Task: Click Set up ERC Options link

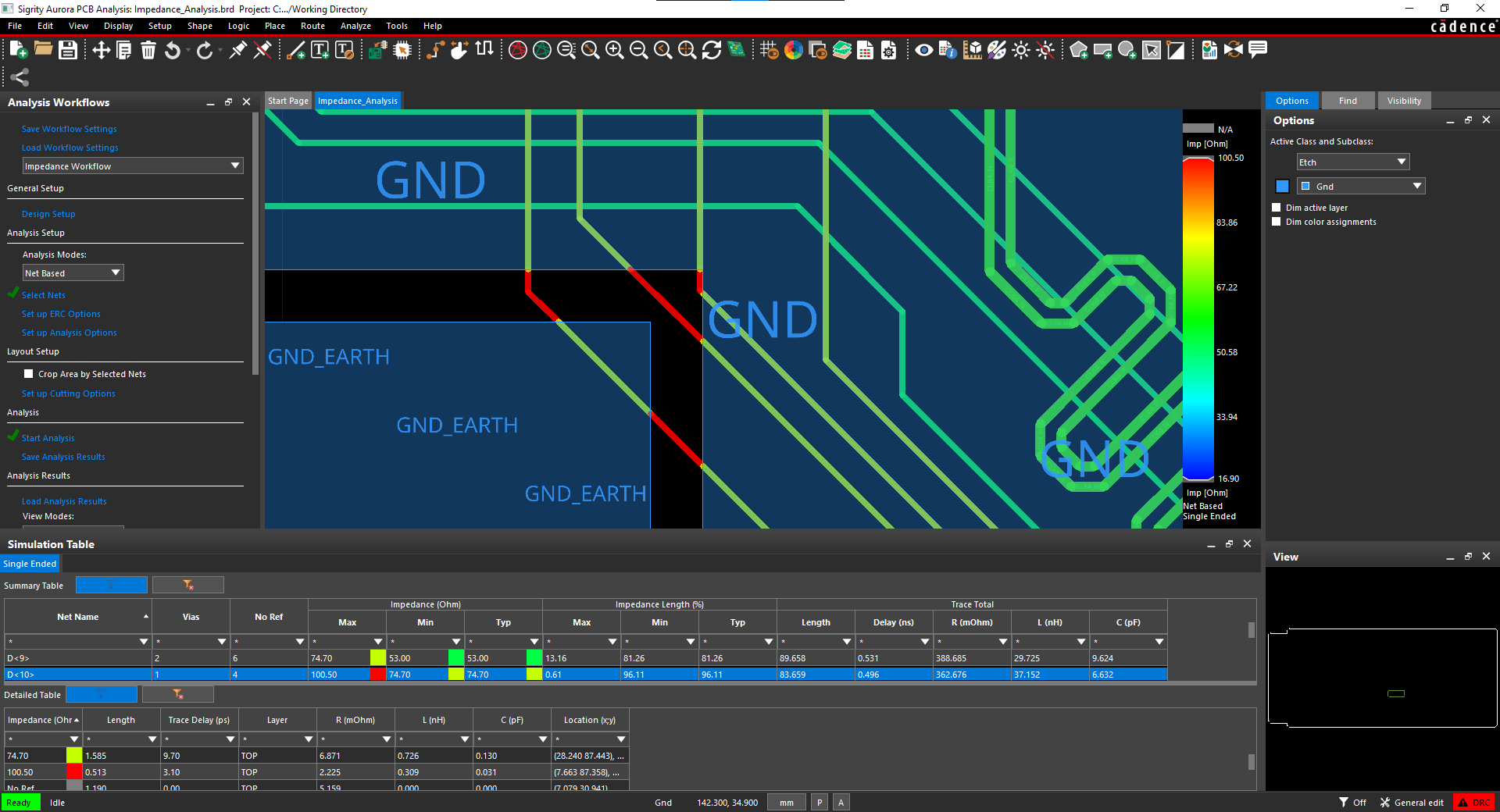Action: click(x=61, y=314)
